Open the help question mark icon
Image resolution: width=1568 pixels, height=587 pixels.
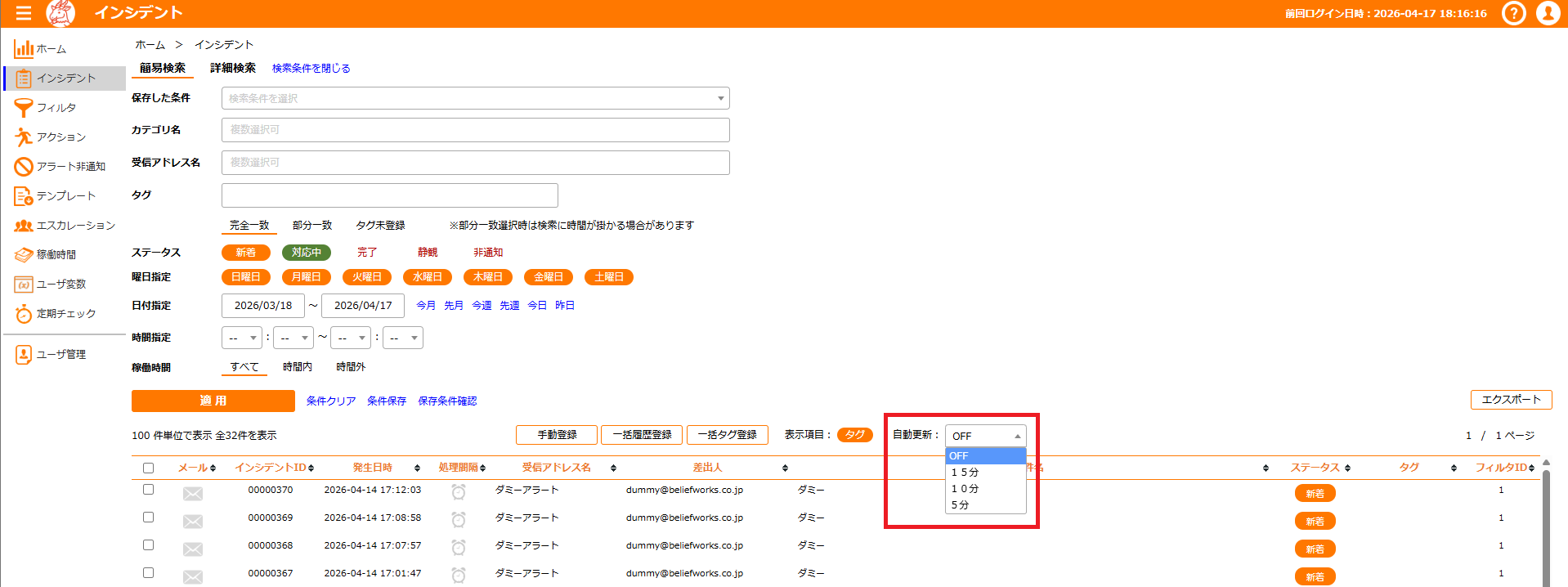[x=1514, y=13]
